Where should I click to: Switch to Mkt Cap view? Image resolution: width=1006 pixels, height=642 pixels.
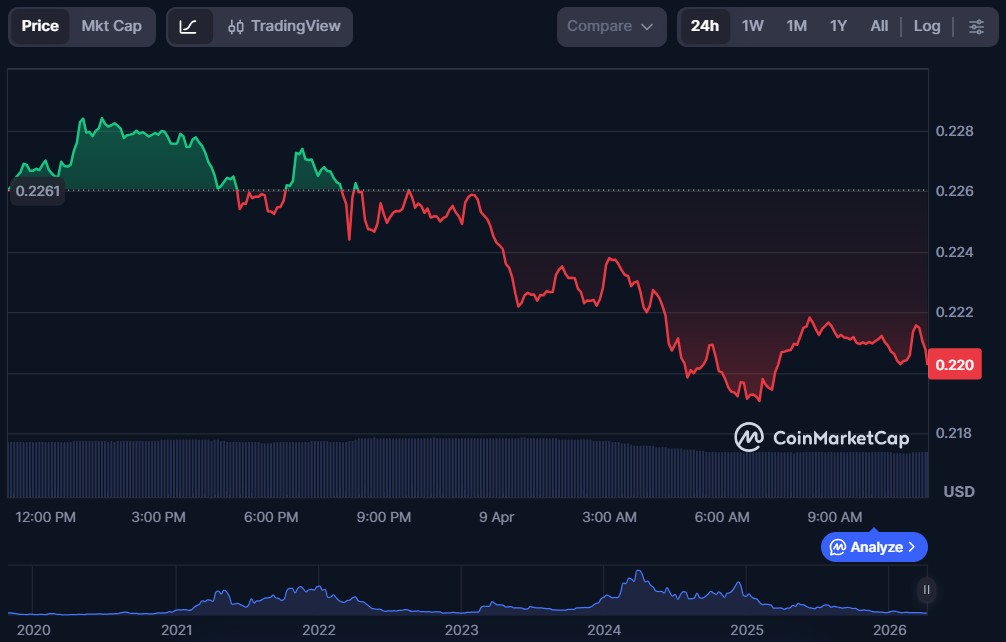coord(111,26)
